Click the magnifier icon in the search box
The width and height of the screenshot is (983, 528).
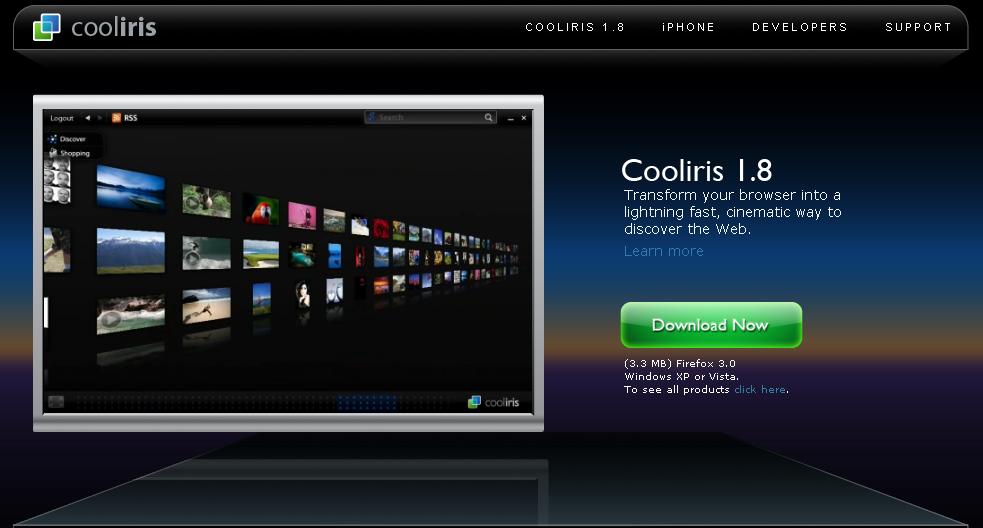[488, 117]
